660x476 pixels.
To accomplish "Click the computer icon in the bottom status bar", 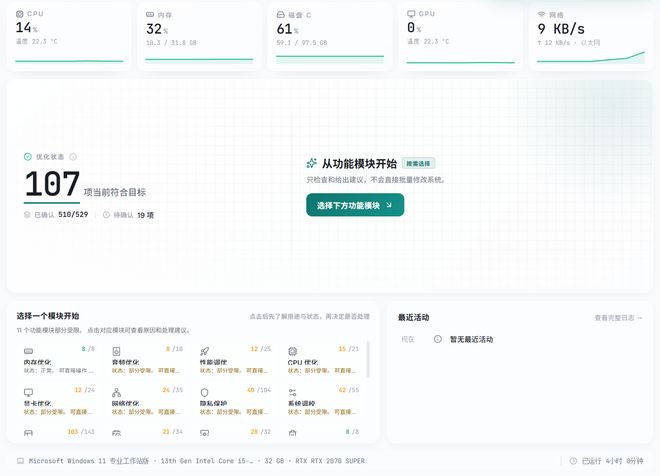I will coord(20,461).
